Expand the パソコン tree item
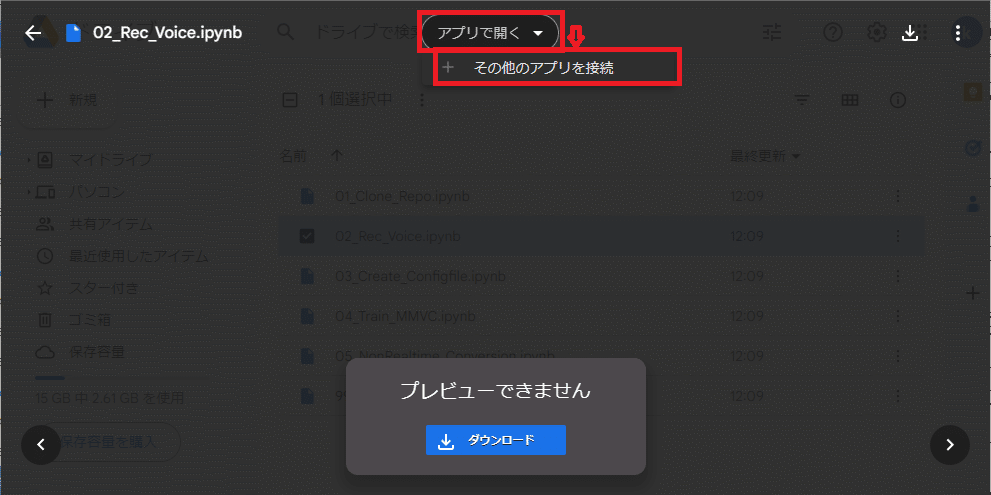 pyautogui.click(x=29, y=192)
